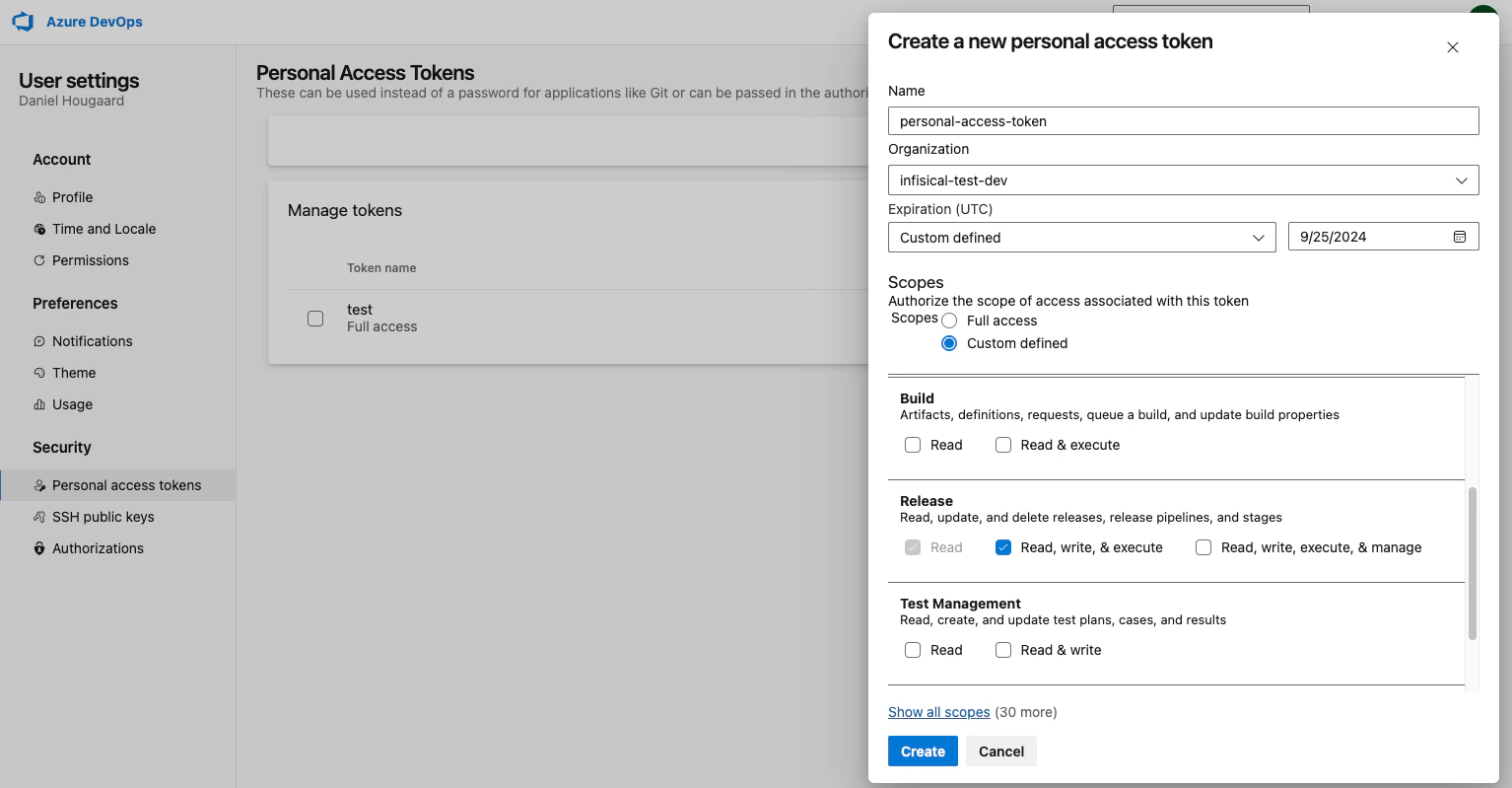This screenshot has width=1512, height=788.
Task: Click the token Name input field
Action: pyautogui.click(x=1183, y=121)
